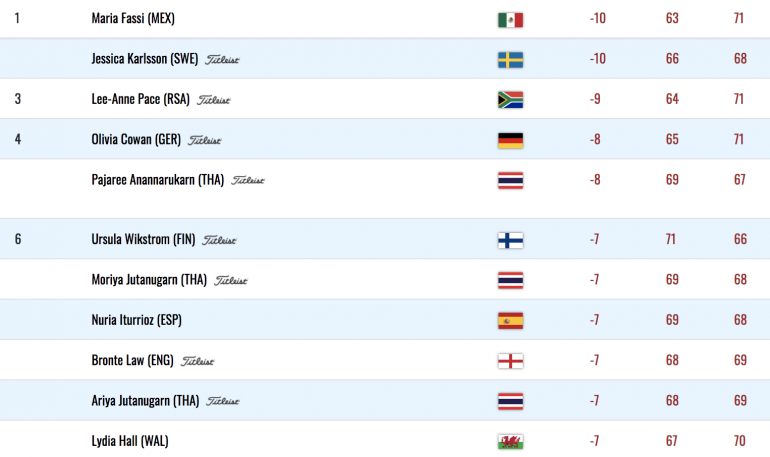
Task: Click Ursula Wikstrom's second-round score of 66
Action: click(741, 240)
